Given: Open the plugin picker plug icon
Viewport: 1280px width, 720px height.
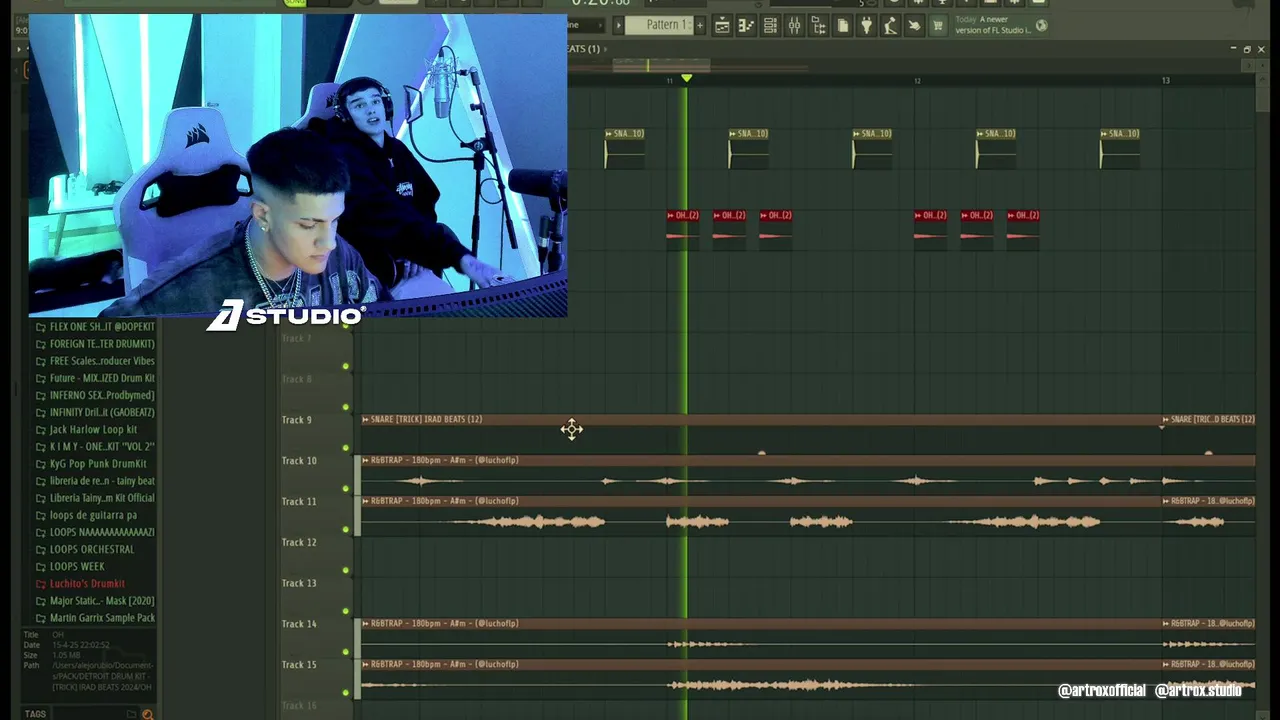Looking at the screenshot, I should click(866, 26).
